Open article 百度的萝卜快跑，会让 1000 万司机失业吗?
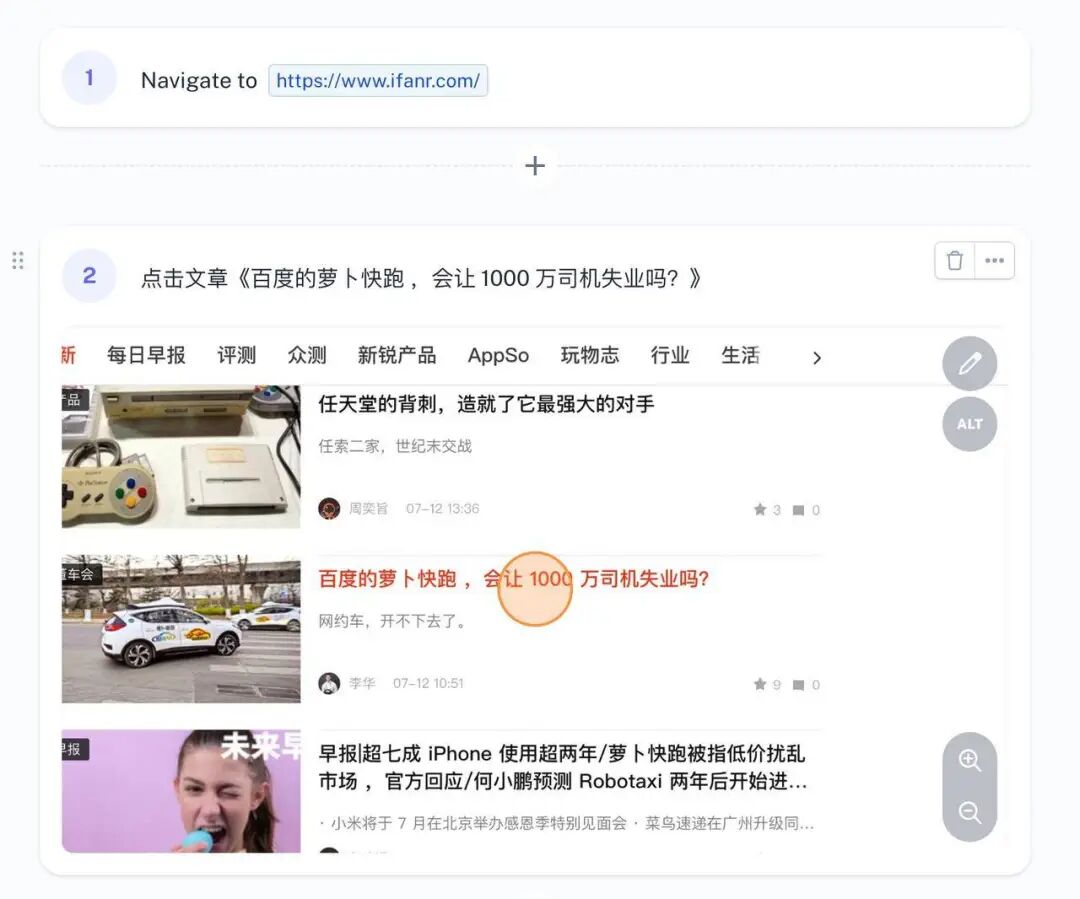 click(x=514, y=579)
